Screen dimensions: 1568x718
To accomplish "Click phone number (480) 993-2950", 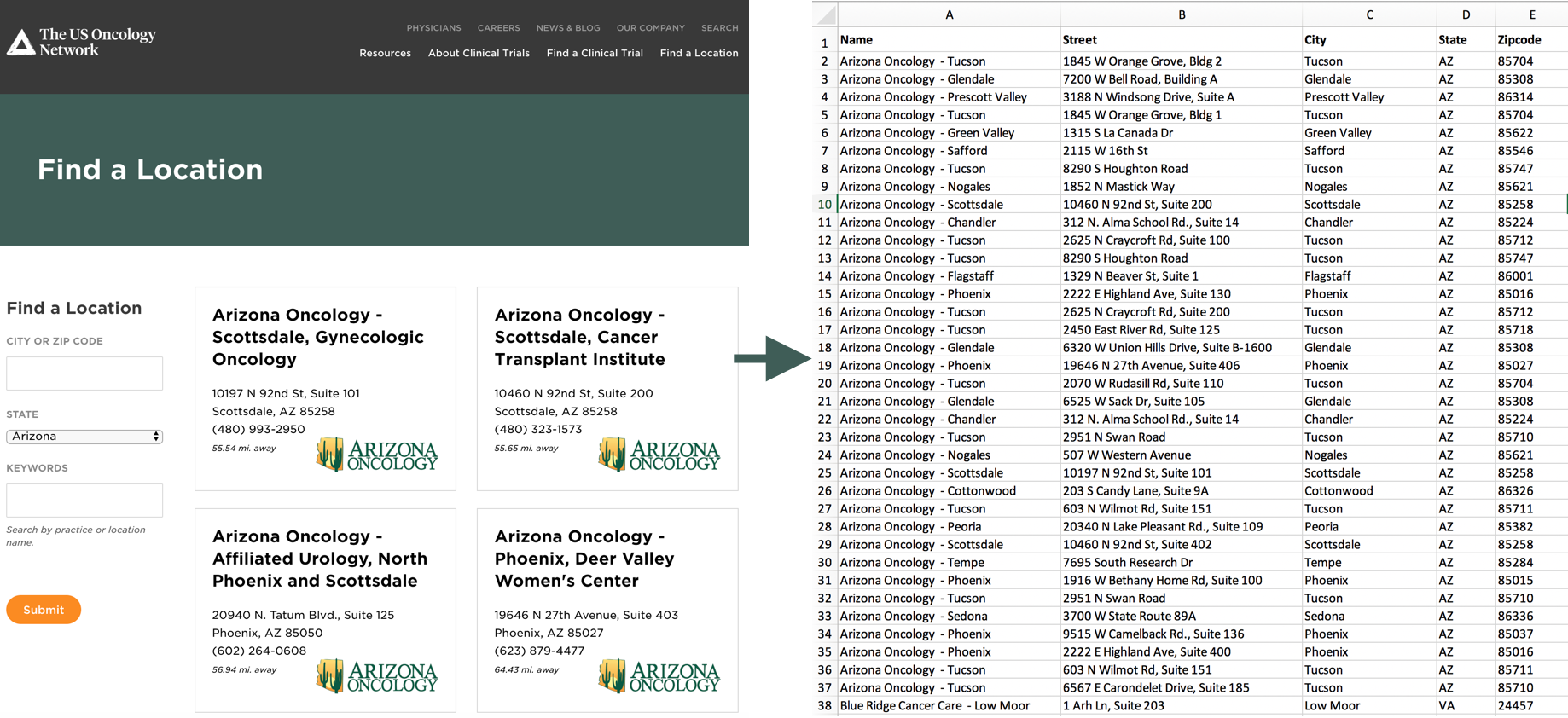I will tap(258, 429).
